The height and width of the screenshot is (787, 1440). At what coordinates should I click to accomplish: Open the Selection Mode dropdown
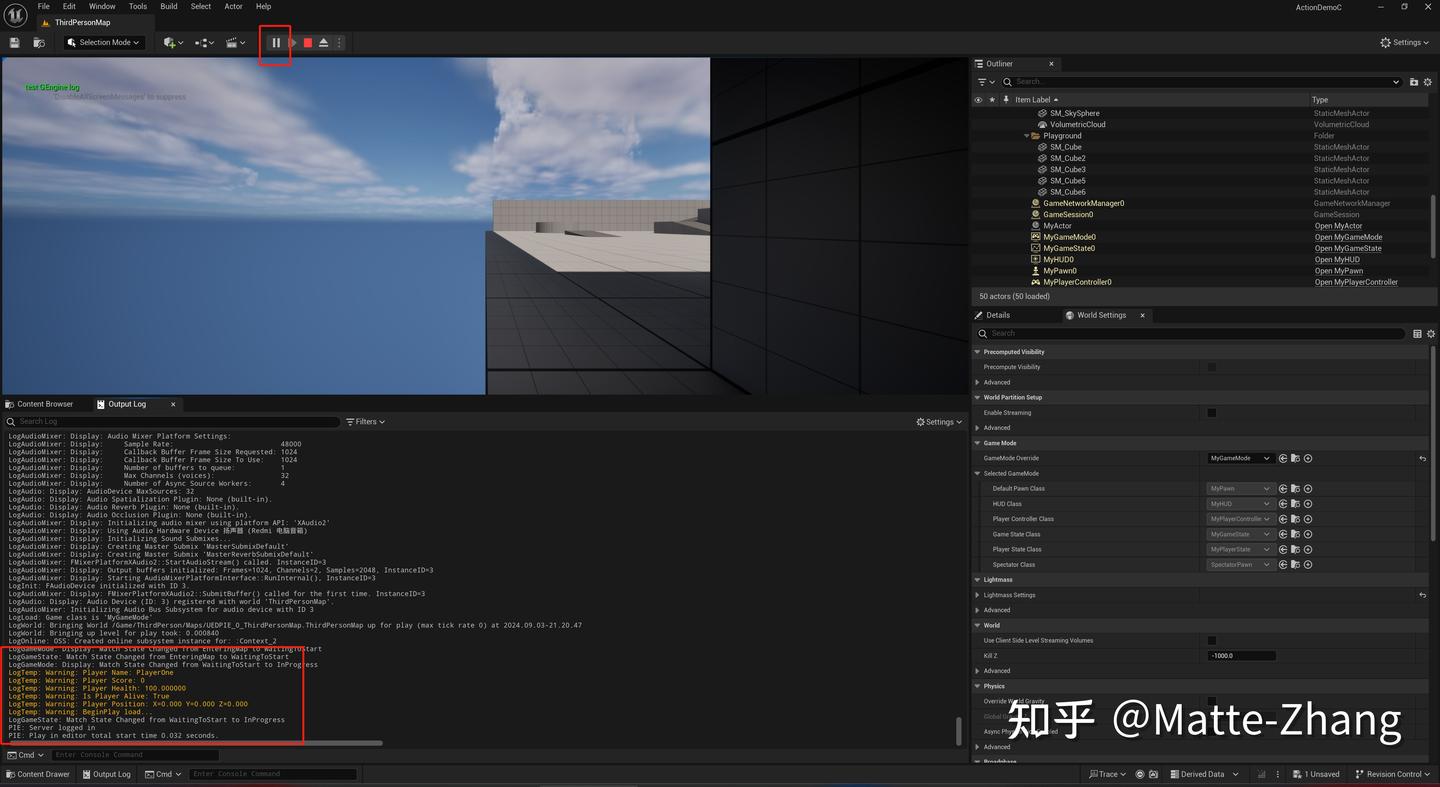103,42
